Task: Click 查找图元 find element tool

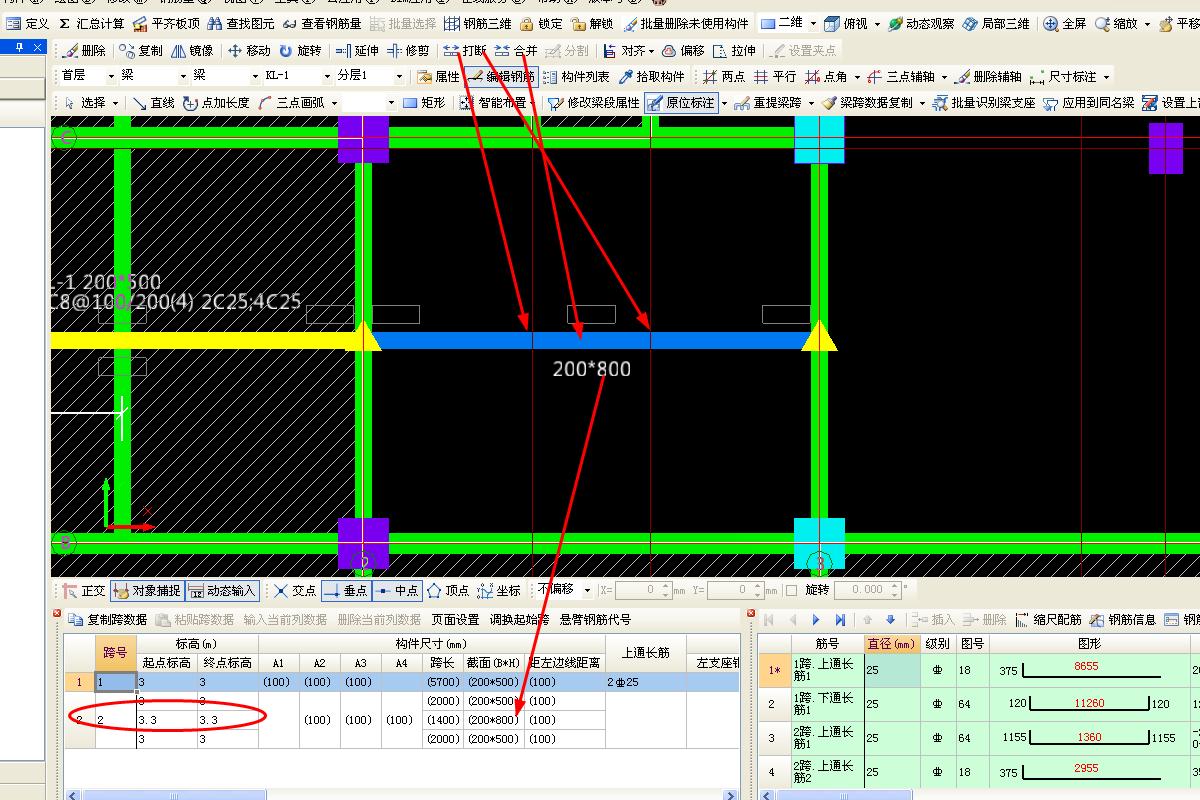Action: [x=241, y=23]
